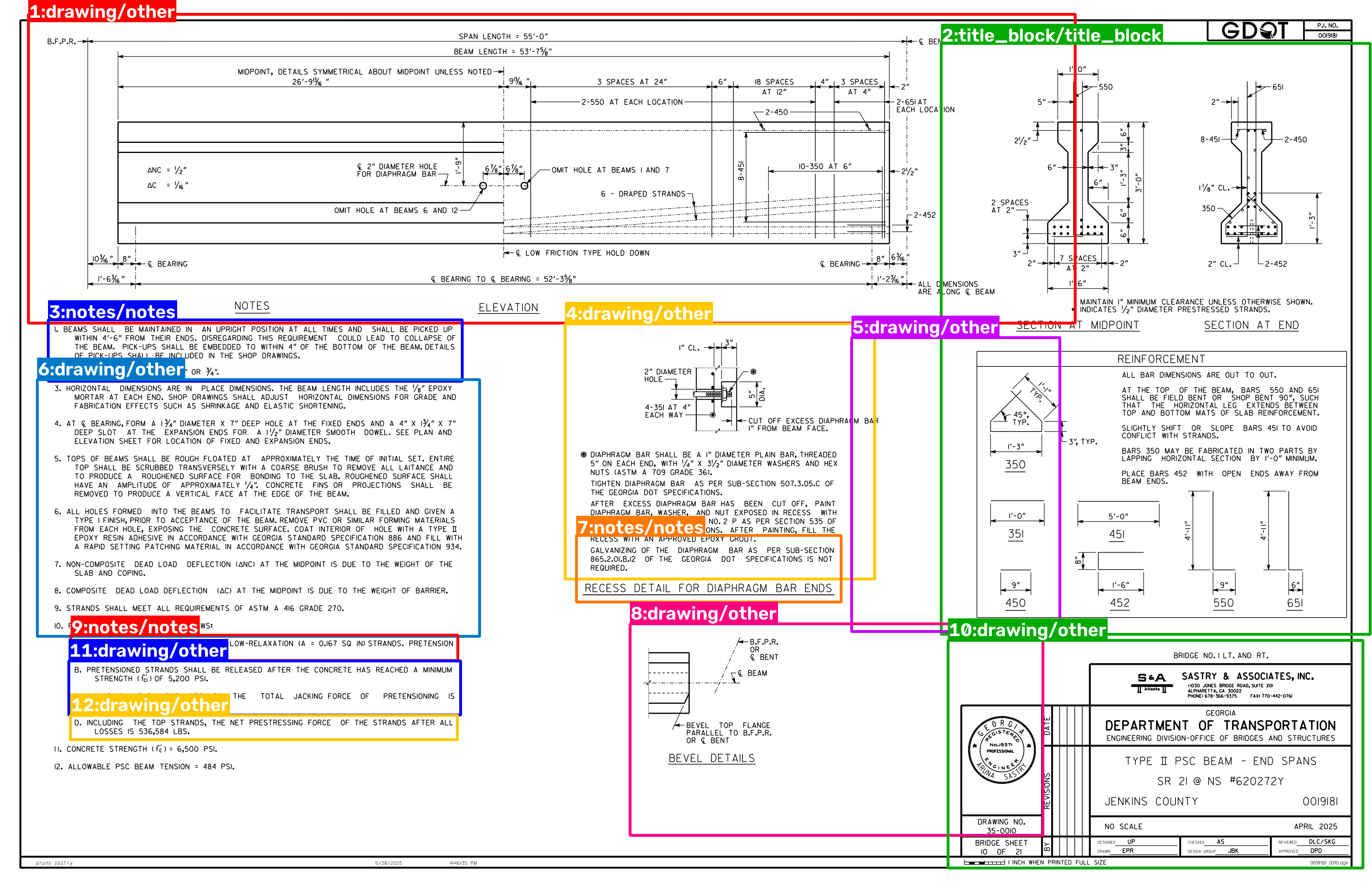Click 'REVIEWED DLC/SKG' field
This screenshot has width=1372, height=888.
pos(1310,842)
